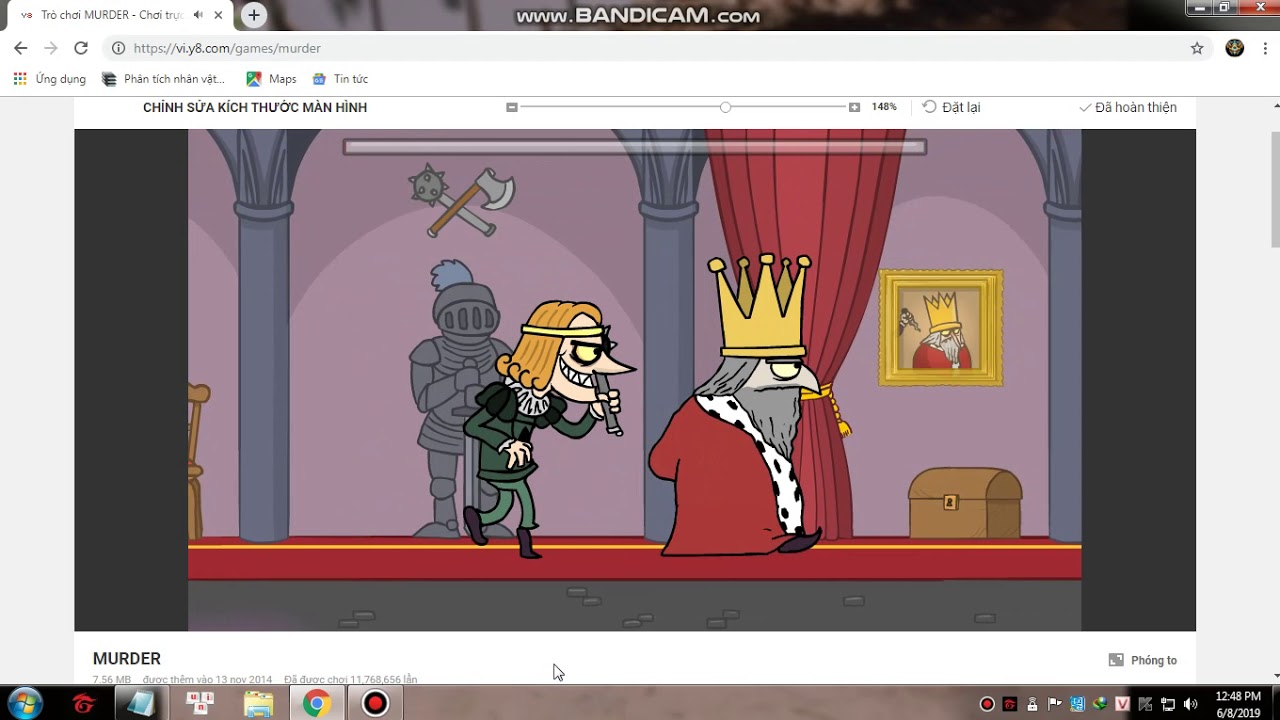
Task: Click Bandicam record icon in system tray
Action: point(987,704)
